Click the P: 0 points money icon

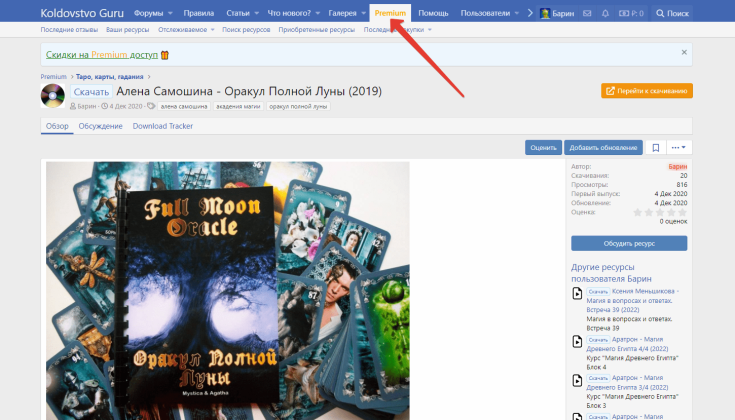click(624, 13)
